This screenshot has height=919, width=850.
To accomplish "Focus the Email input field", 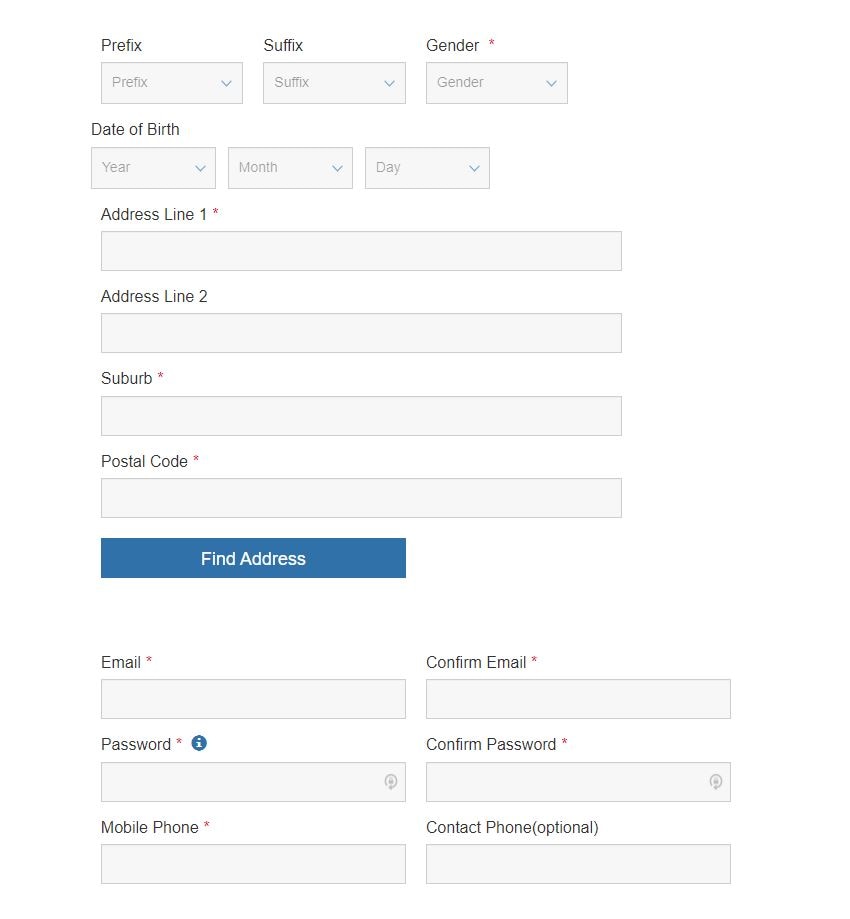I will [253, 699].
